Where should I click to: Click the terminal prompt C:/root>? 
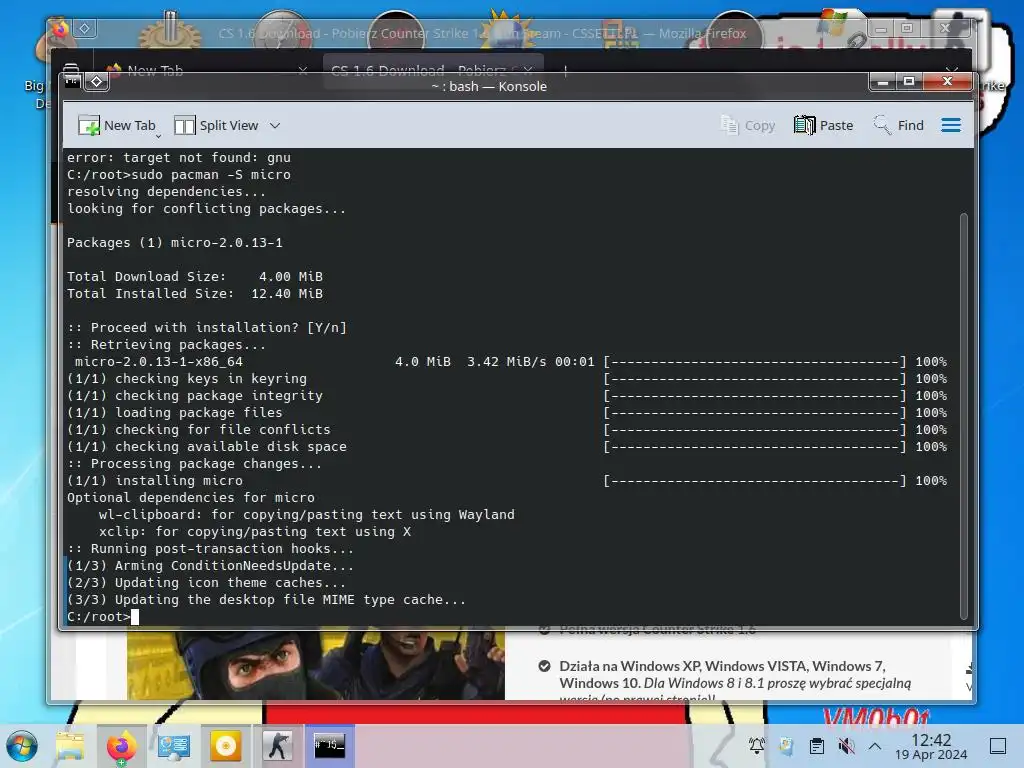click(98, 616)
